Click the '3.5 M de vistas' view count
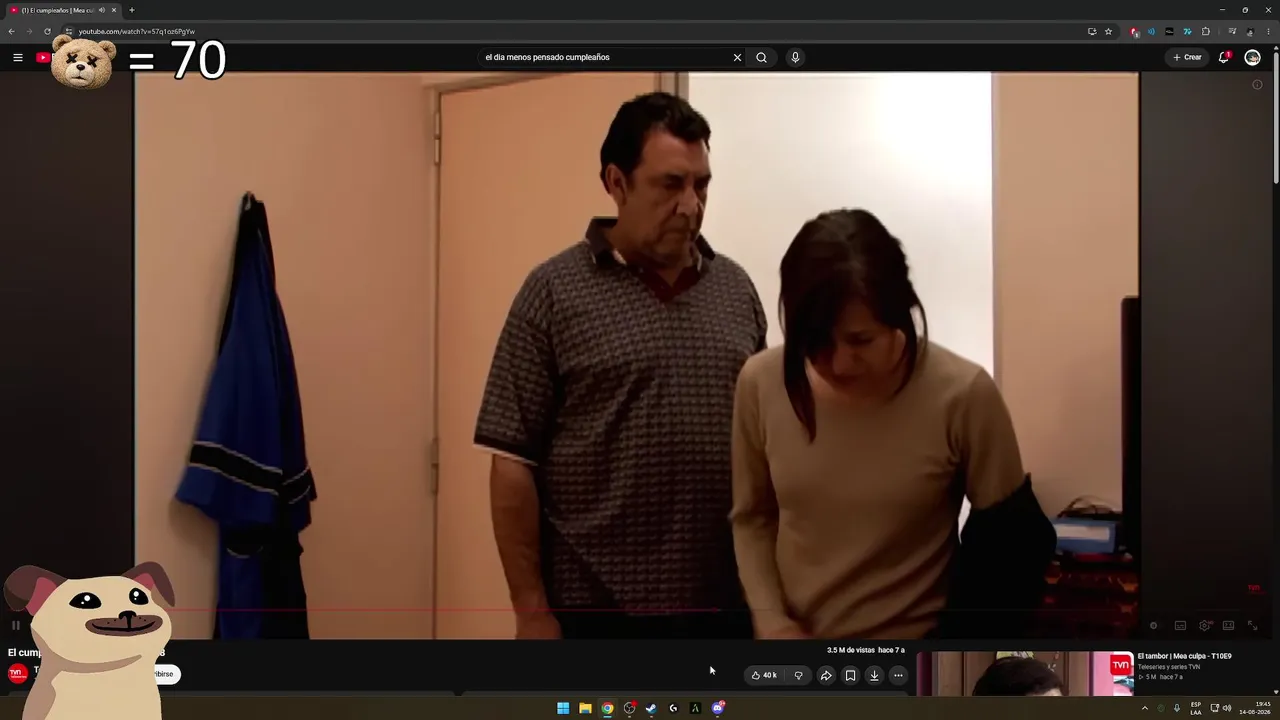The height and width of the screenshot is (720, 1280). [x=851, y=650]
